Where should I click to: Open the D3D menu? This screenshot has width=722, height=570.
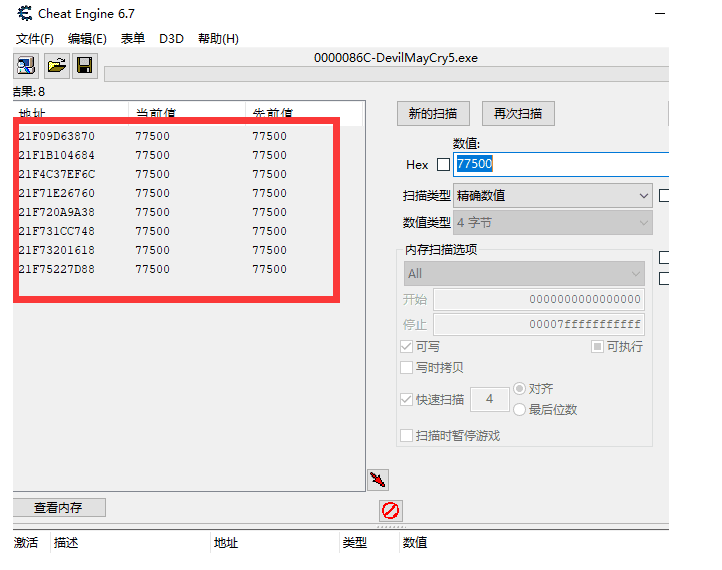click(171, 39)
